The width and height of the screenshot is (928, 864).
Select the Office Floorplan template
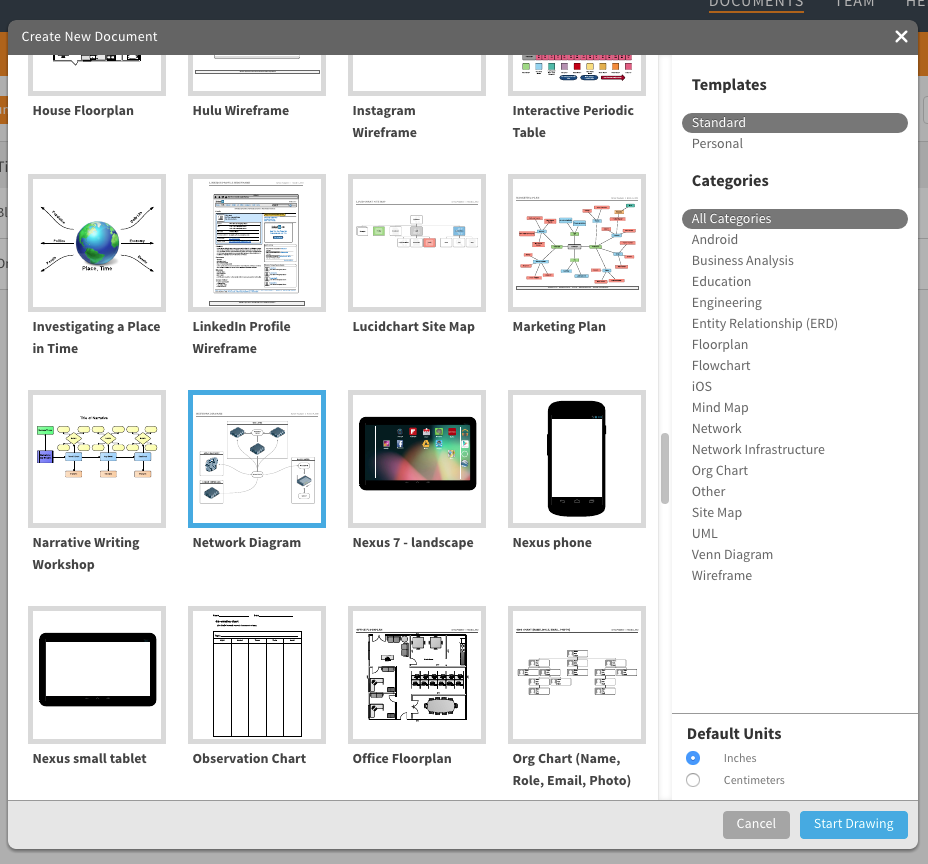click(x=417, y=675)
